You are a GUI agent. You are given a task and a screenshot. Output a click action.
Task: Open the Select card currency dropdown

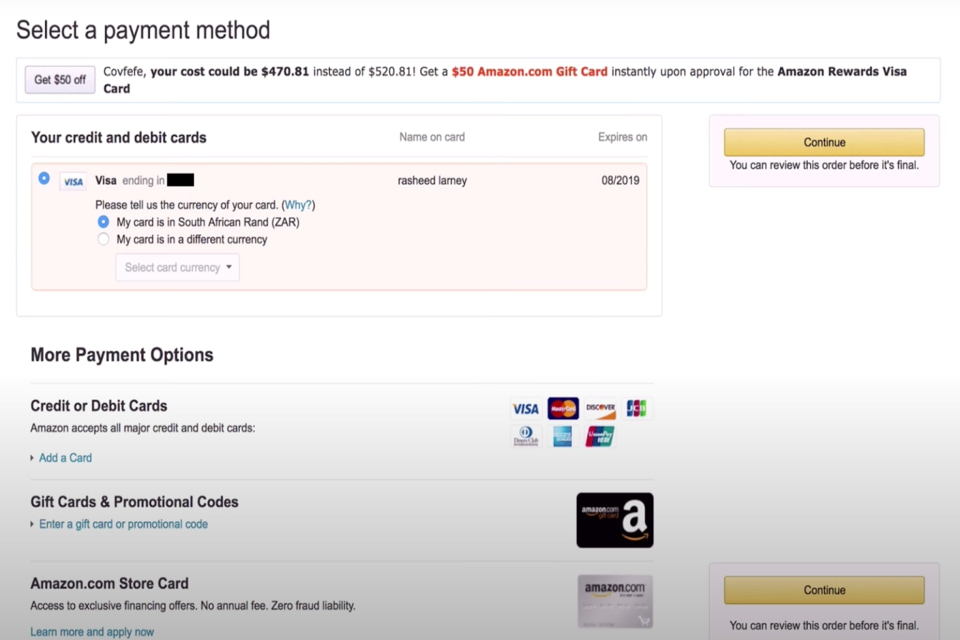[x=177, y=267]
